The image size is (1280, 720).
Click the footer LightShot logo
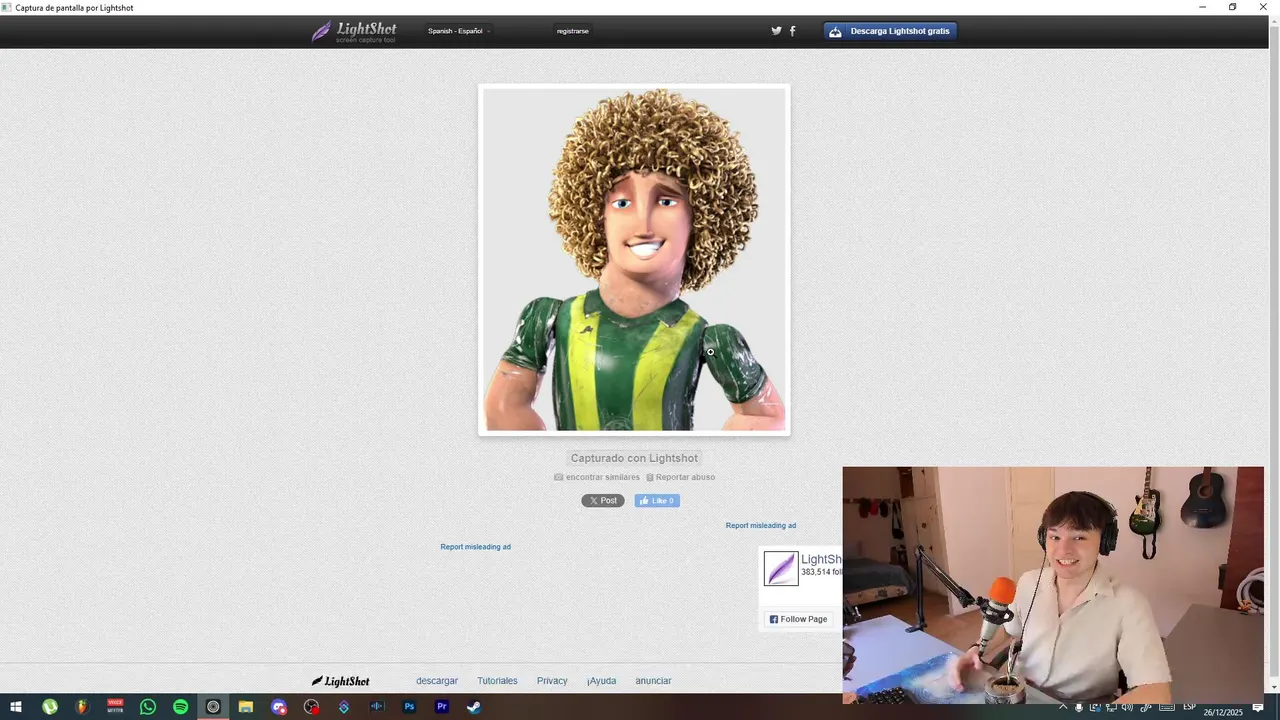pyautogui.click(x=340, y=681)
